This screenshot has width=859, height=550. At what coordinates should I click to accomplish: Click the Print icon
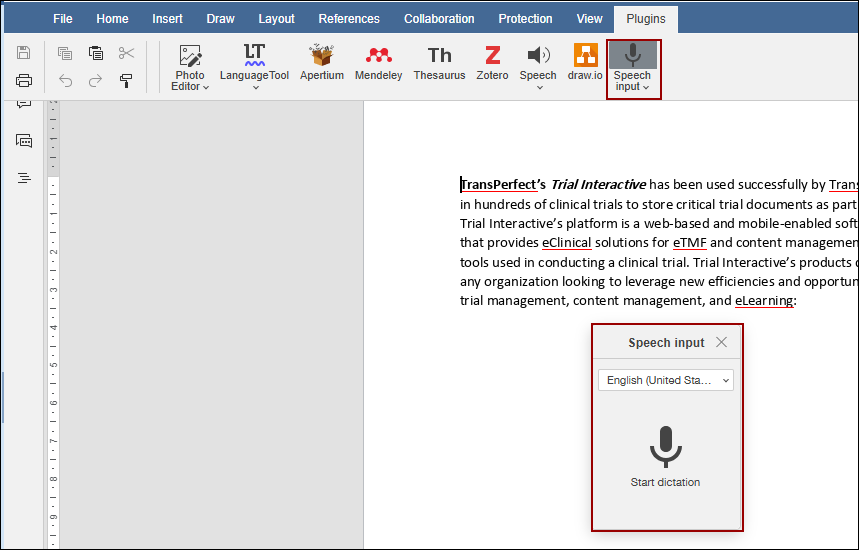24,81
